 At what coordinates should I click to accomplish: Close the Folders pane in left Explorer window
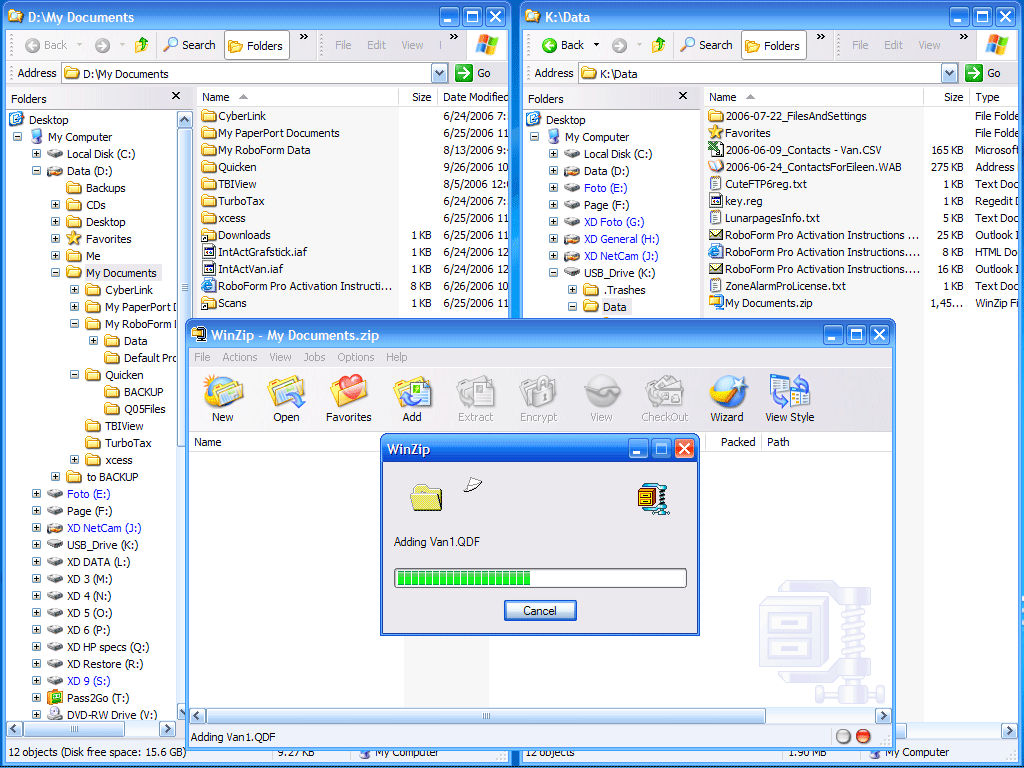click(x=176, y=96)
